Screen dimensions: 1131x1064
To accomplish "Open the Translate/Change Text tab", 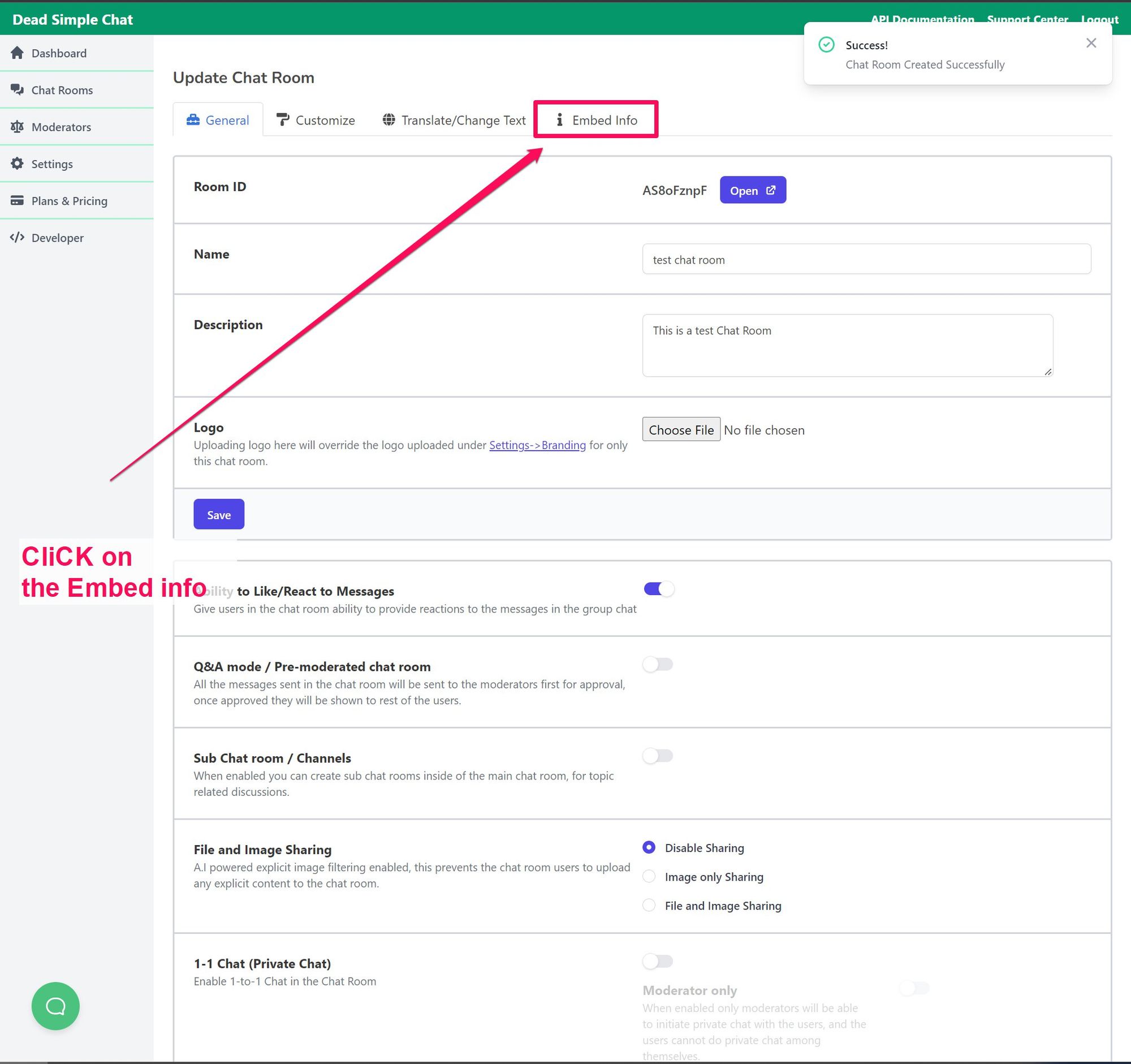I will [454, 120].
